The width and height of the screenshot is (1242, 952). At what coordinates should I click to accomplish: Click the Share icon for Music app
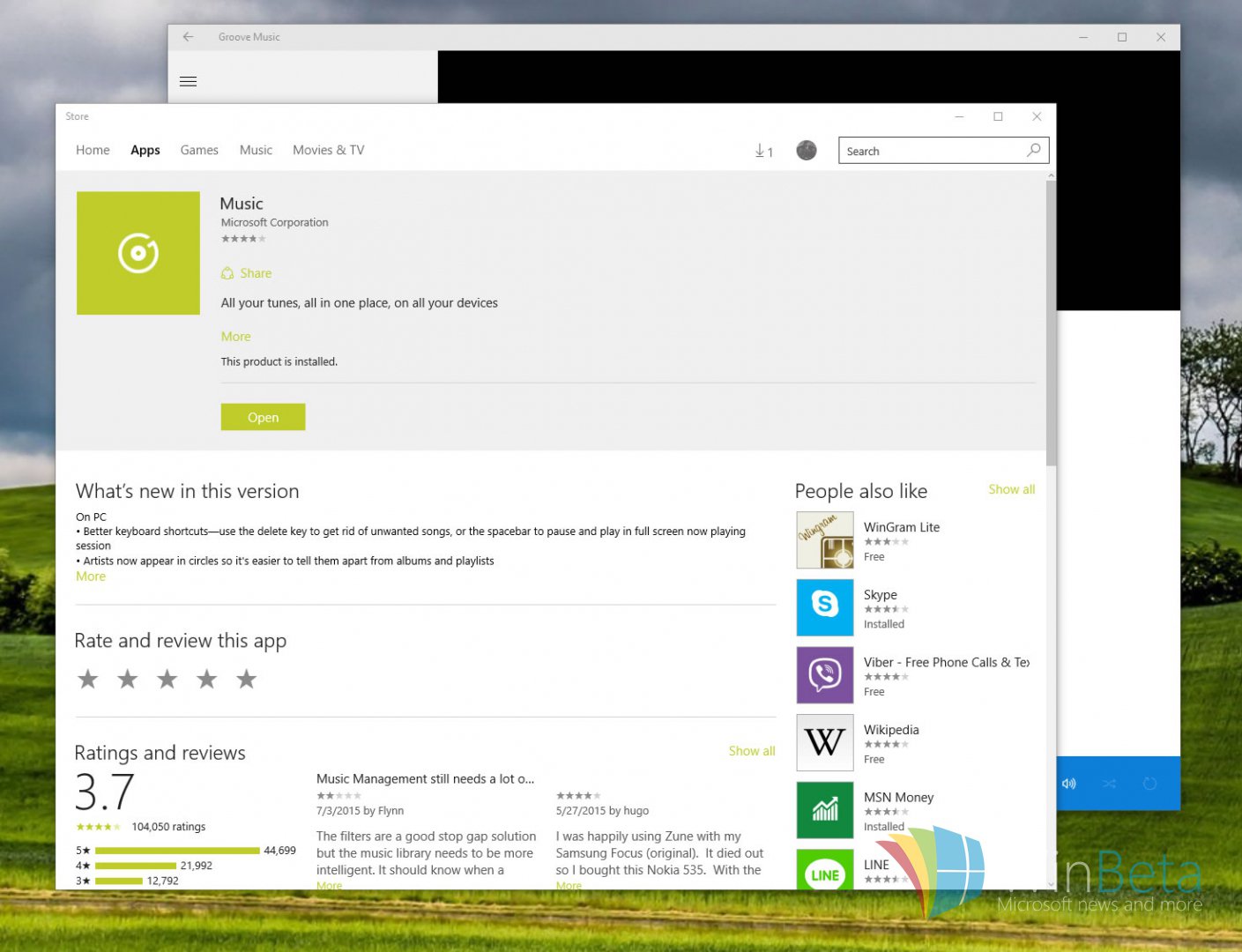point(227,273)
